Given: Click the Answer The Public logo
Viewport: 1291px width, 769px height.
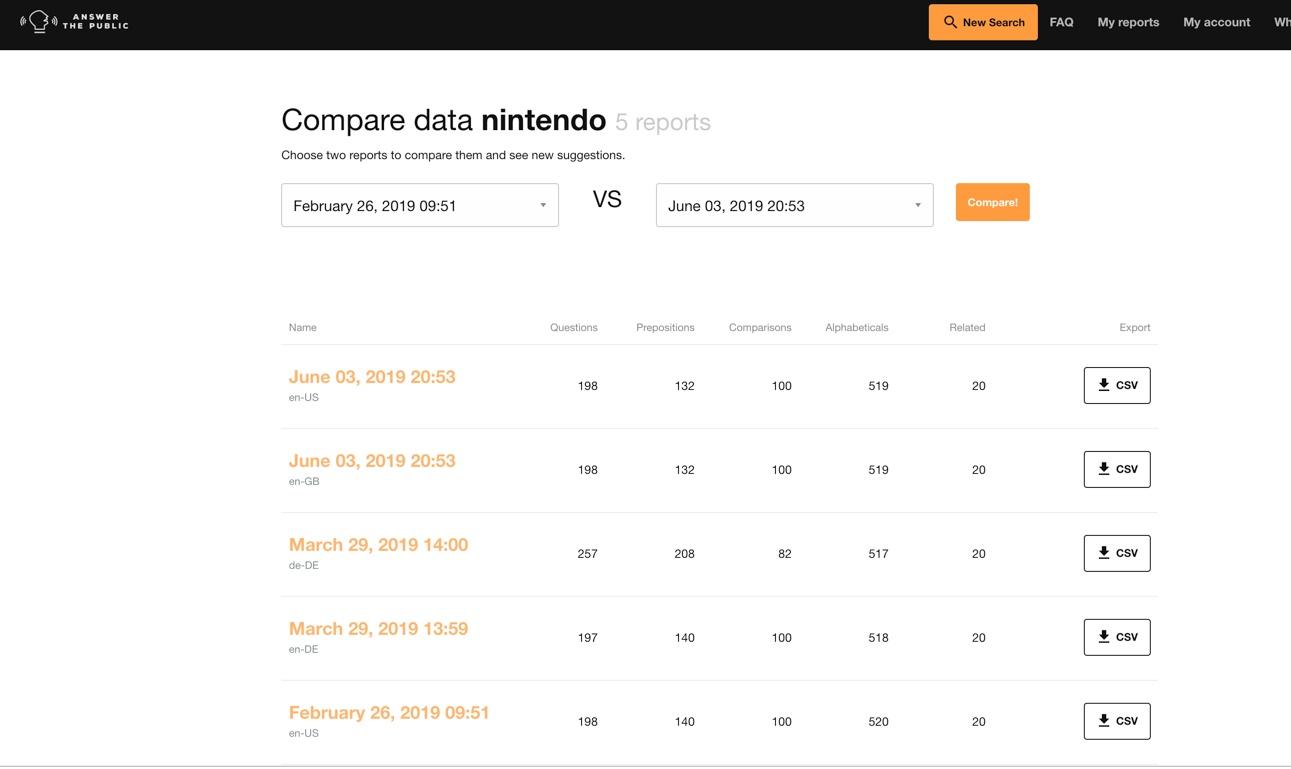Looking at the screenshot, I should tap(74, 22).
